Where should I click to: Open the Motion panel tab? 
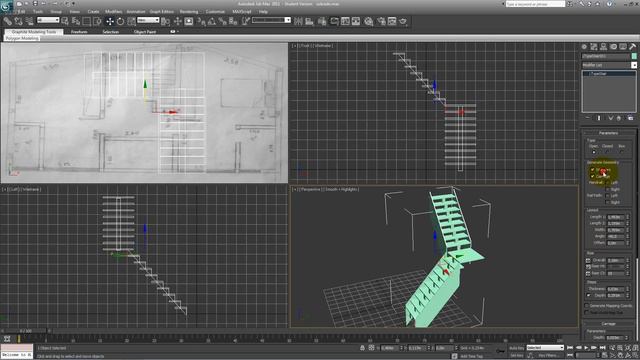click(613, 47)
